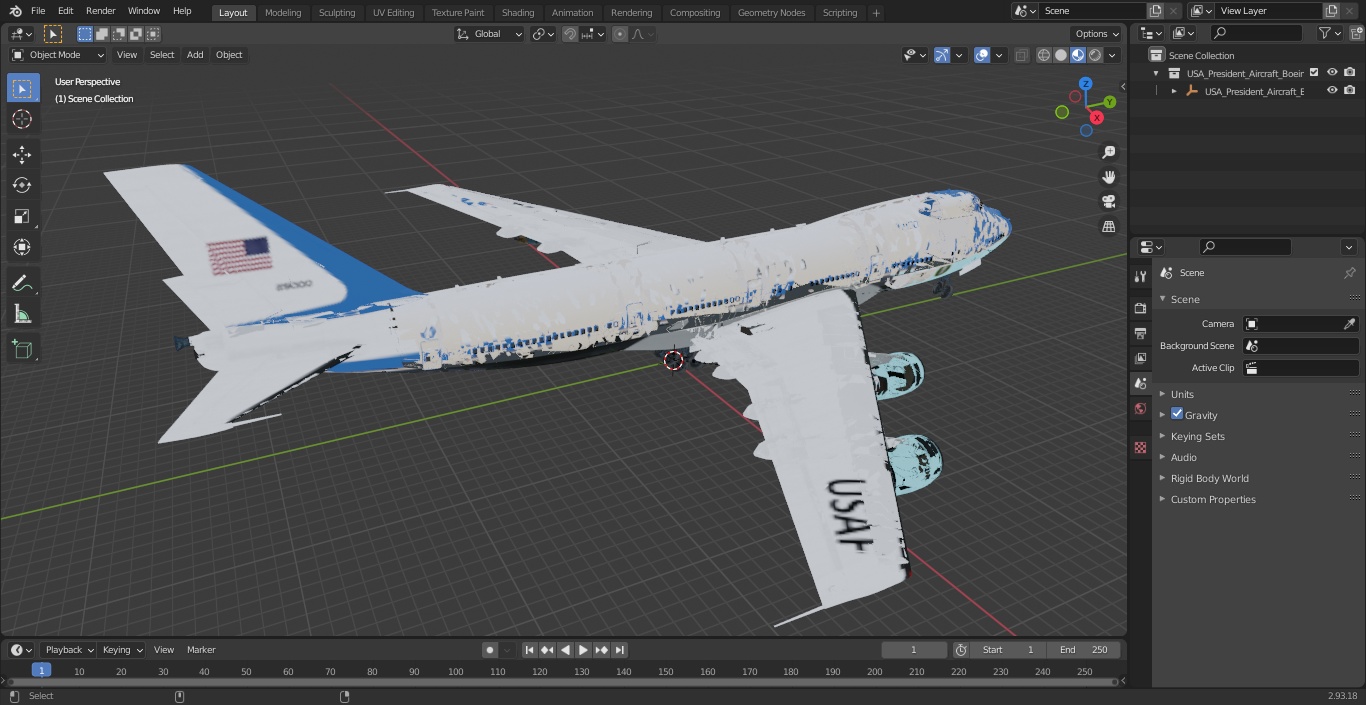Open the Keying menu in timeline
1366x705 pixels.
click(x=122, y=650)
